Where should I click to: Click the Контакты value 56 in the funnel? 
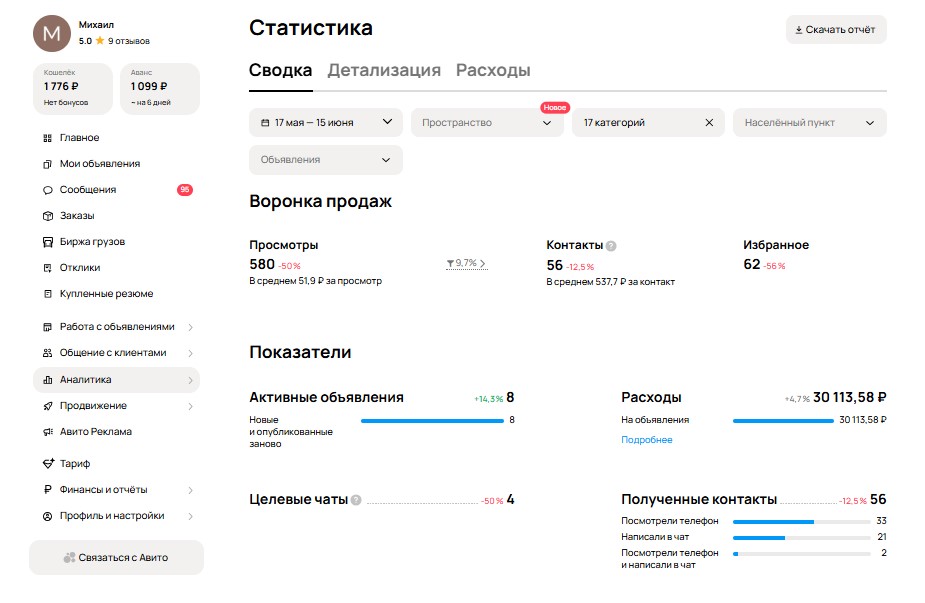(x=555, y=266)
